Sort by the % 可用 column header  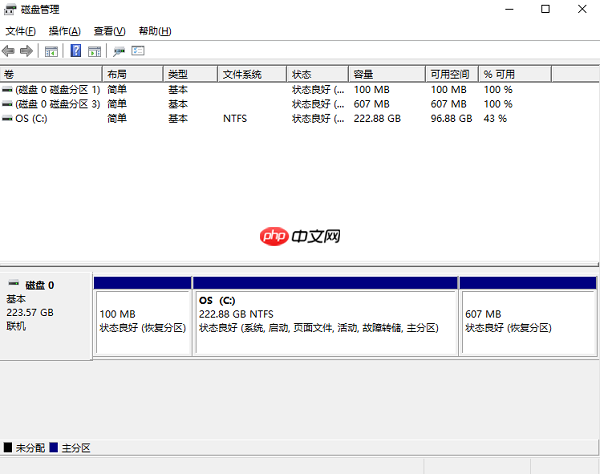(x=515, y=74)
